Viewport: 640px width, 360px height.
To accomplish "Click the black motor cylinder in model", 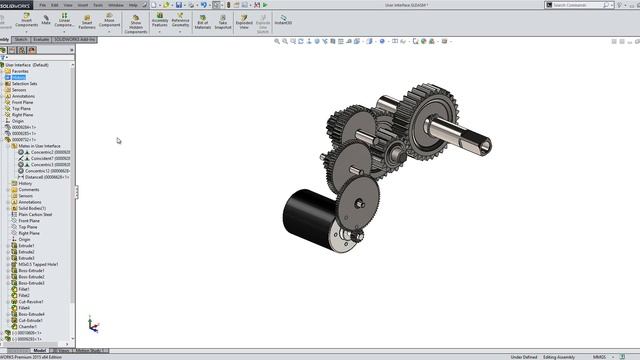I will pos(309,218).
